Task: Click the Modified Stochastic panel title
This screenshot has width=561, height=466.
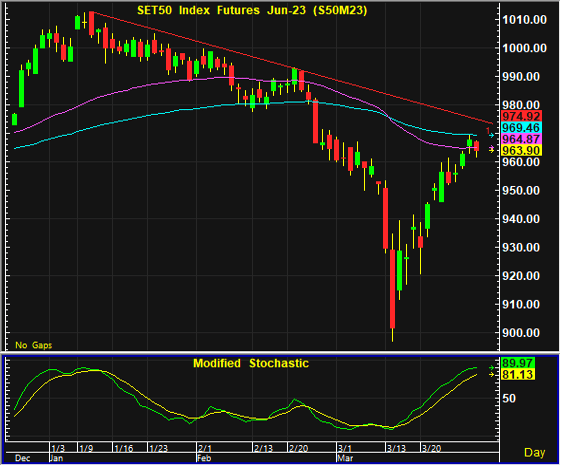Action: (x=251, y=363)
